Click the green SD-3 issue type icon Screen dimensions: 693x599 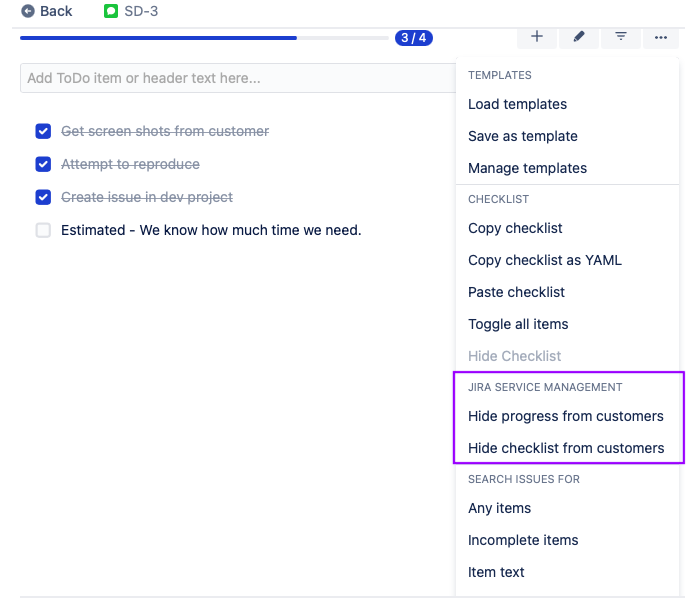point(111,11)
